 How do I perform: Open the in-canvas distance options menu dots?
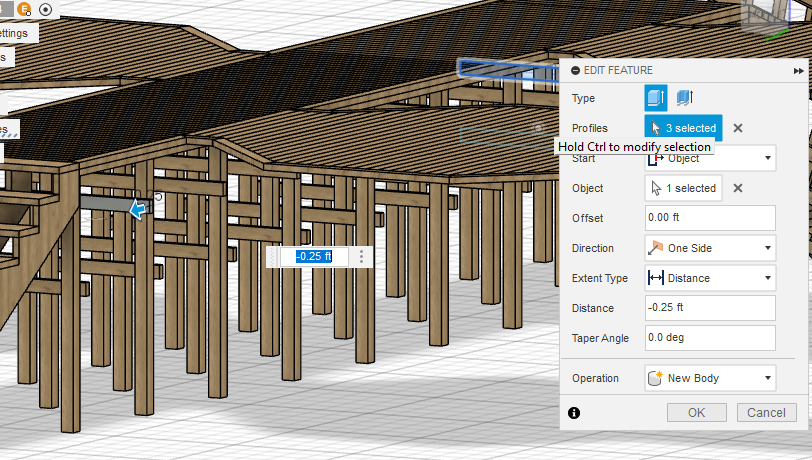point(361,256)
